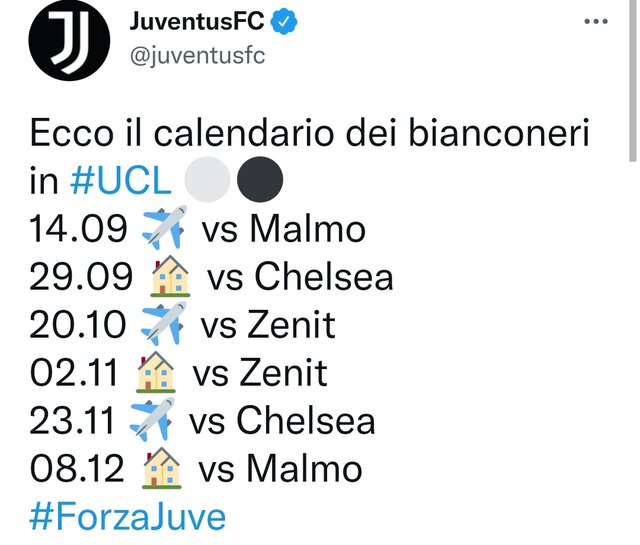This screenshot has width=640, height=545.
Task: Click the text 'vs Chelsea' on 29.09 line
Action: [300, 276]
